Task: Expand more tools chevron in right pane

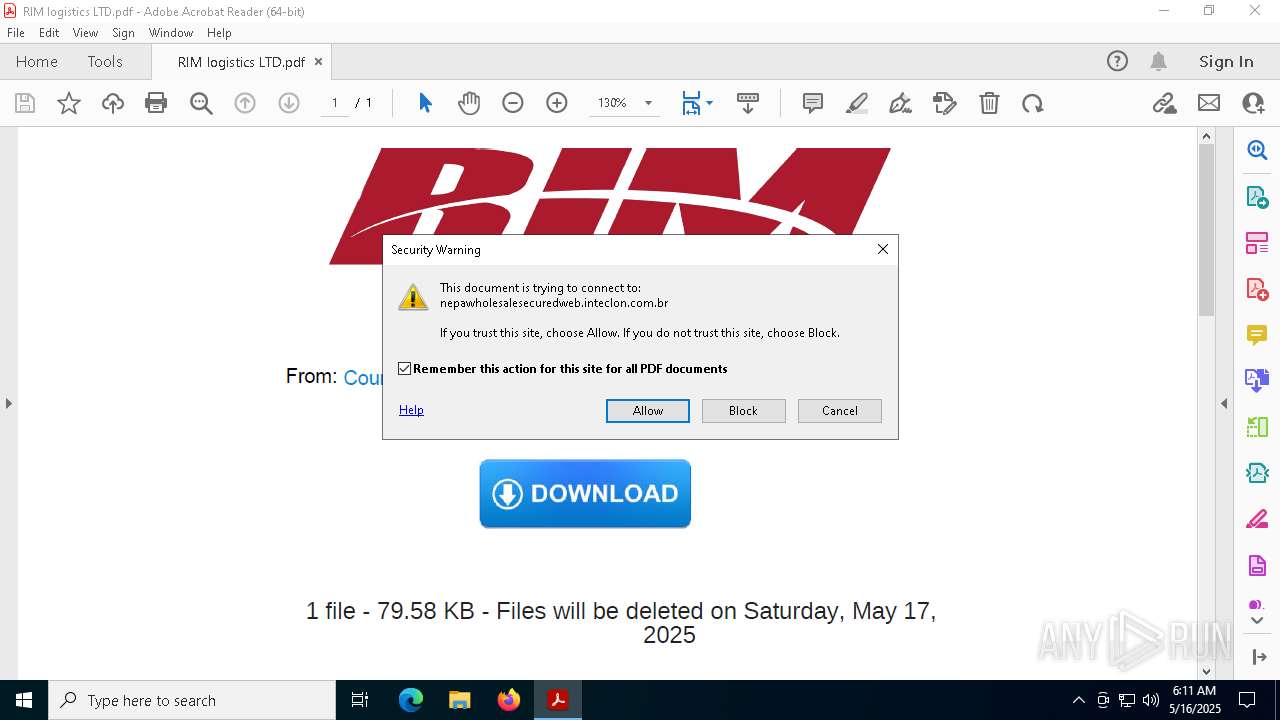Action: (1257, 620)
